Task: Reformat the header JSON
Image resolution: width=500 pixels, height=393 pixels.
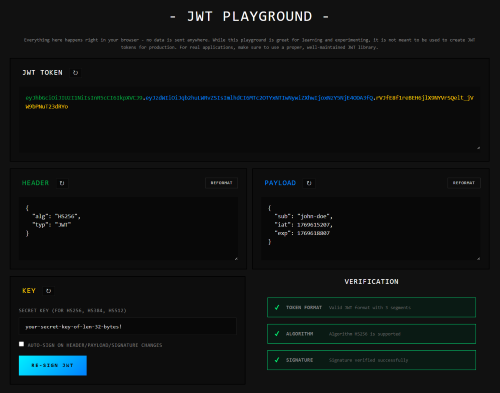Action: [x=221, y=183]
